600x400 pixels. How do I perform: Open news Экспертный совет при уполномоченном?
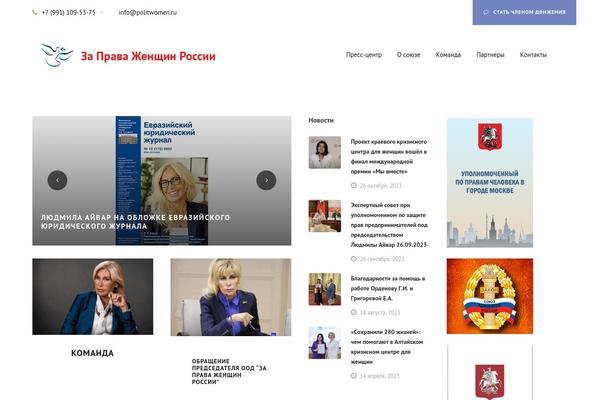point(389,225)
